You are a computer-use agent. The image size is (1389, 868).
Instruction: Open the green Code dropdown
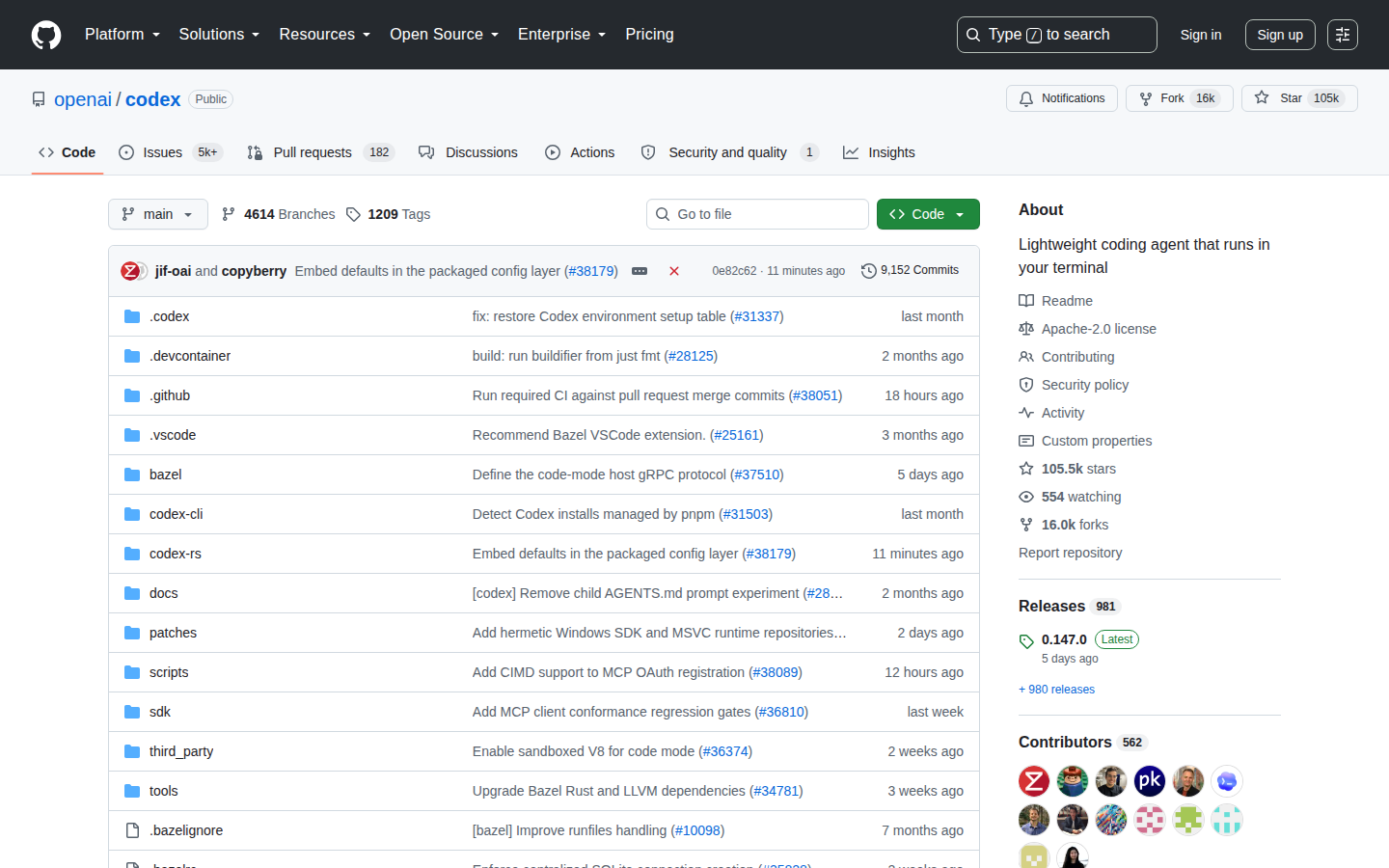[928, 214]
